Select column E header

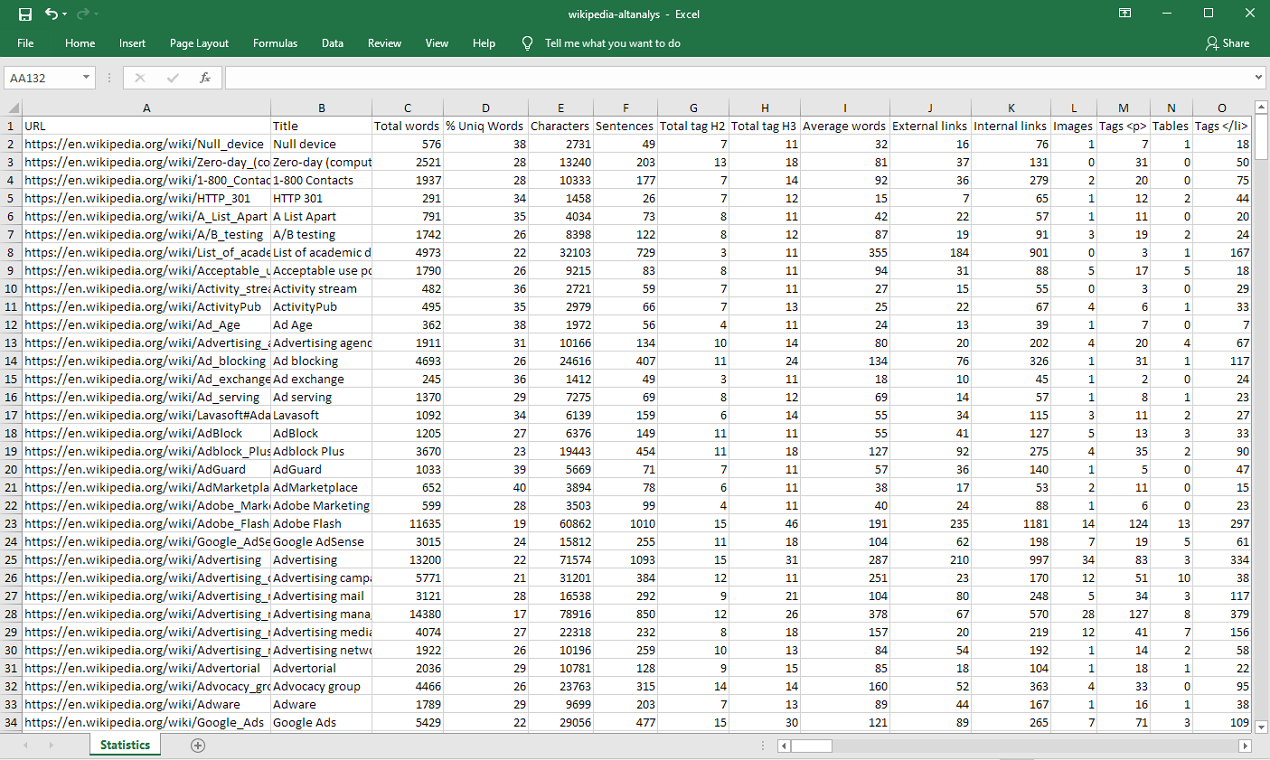coord(560,108)
